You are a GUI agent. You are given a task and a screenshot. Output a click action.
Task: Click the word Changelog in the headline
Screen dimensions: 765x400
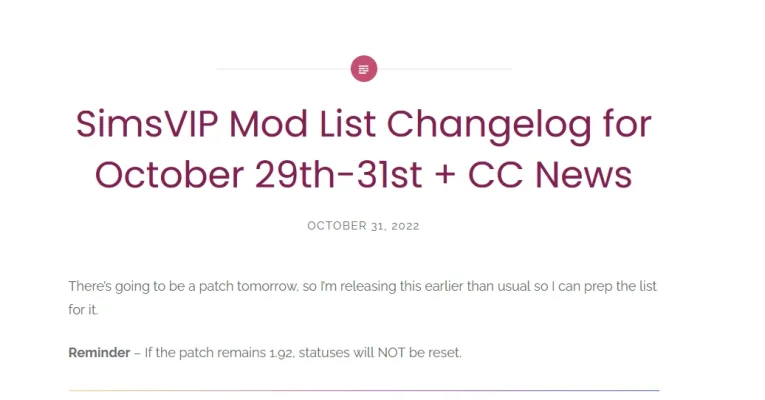pos(489,126)
